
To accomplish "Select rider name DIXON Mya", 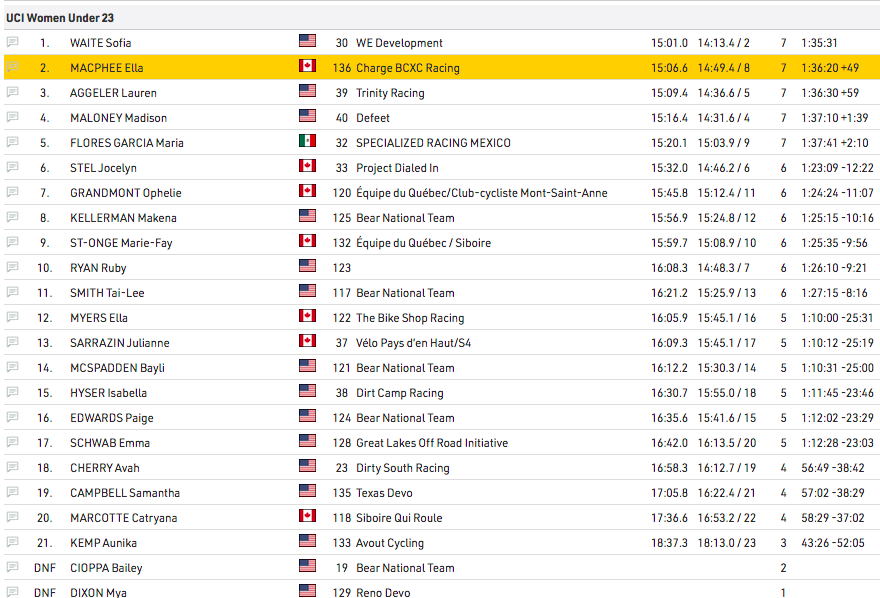I will (98, 593).
